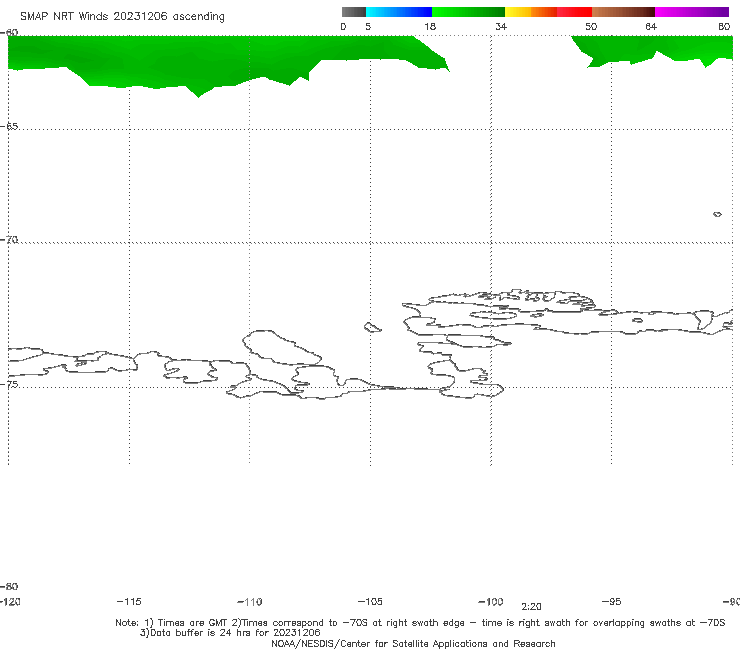Click the longitude label '-115'

(x=129, y=601)
